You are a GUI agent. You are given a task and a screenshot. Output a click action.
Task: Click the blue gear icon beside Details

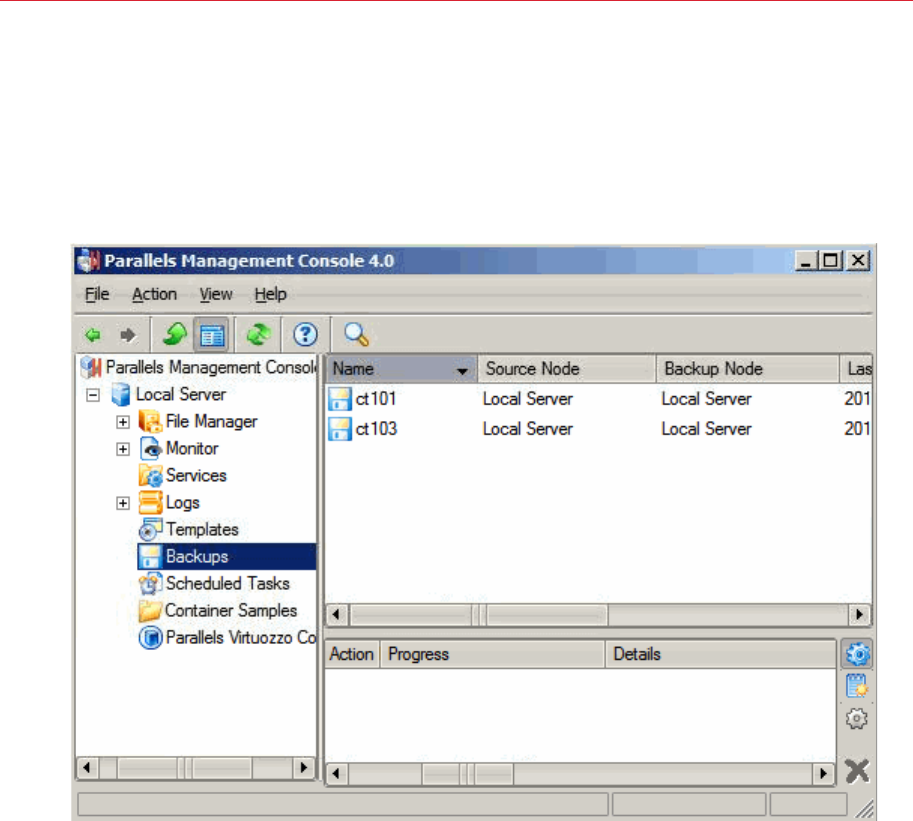pyautogui.click(x=857, y=654)
